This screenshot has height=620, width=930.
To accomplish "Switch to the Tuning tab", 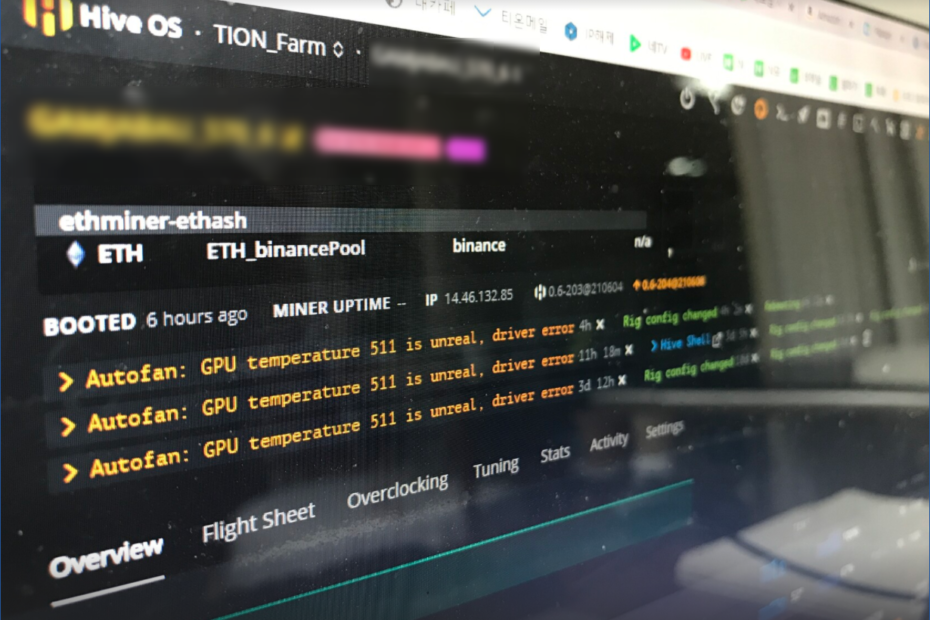I will click(496, 467).
